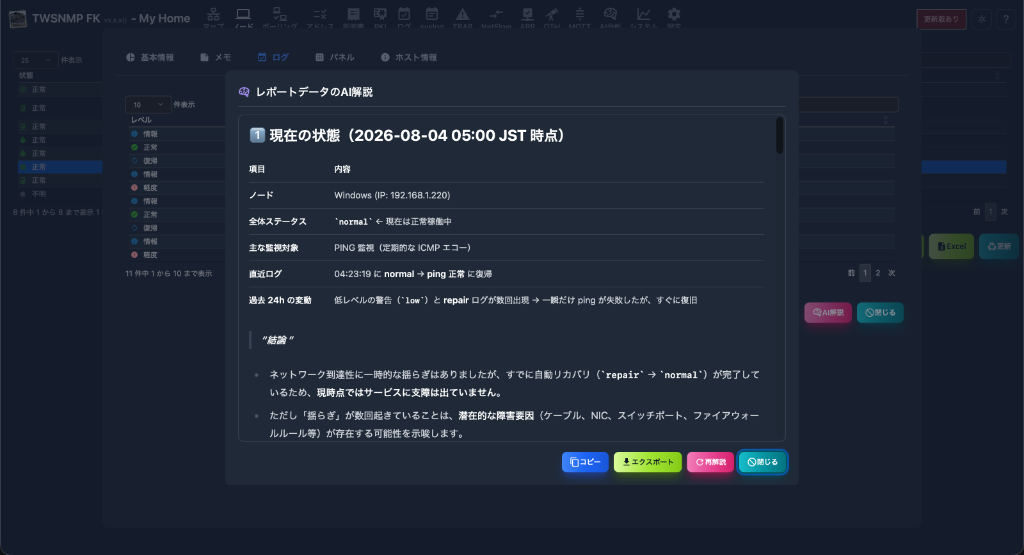Click the cyan 閉じる button in AI解説 dialog
The width and height of the screenshot is (1024, 555).
pos(763,462)
